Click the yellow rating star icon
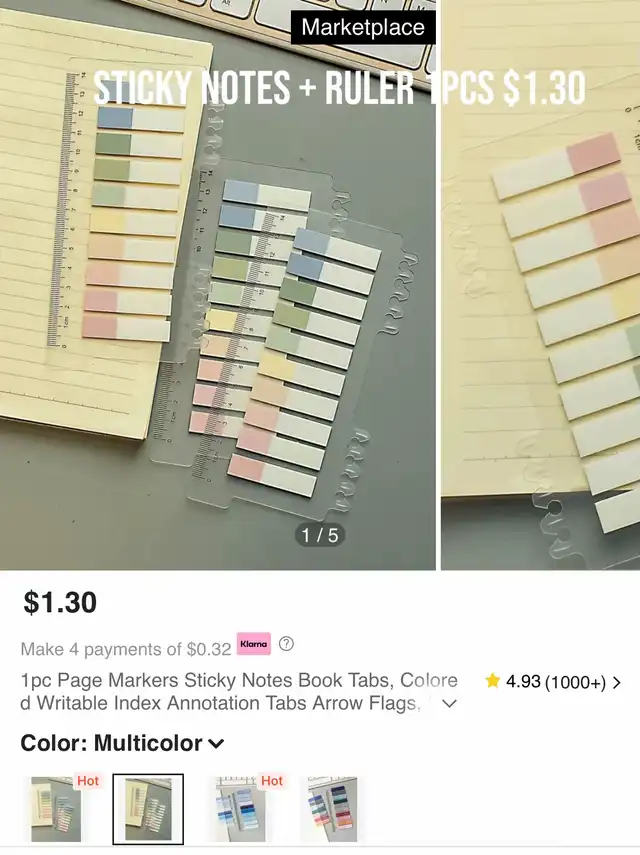This screenshot has width=640, height=855. [x=492, y=681]
